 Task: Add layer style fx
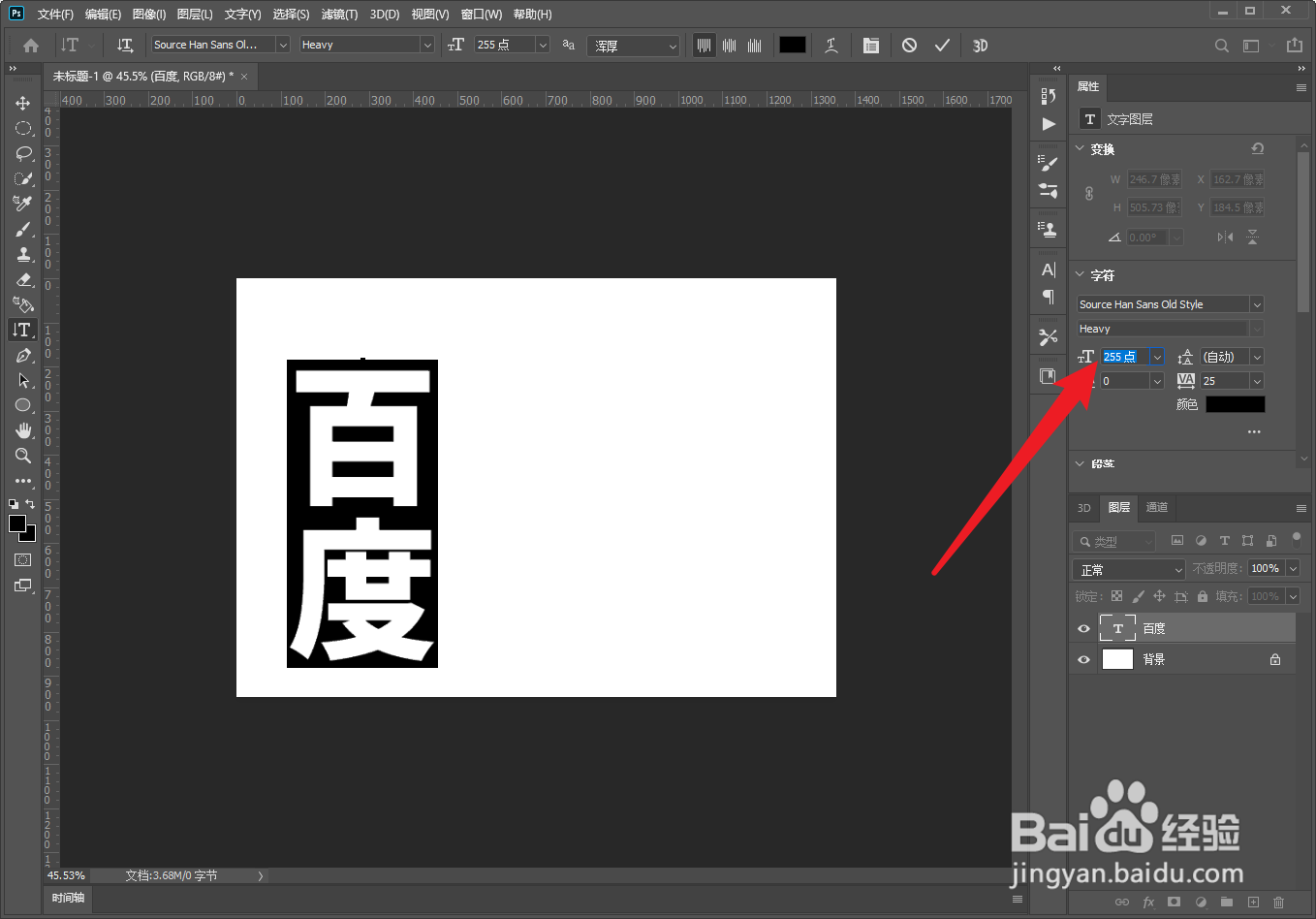[x=1148, y=902]
